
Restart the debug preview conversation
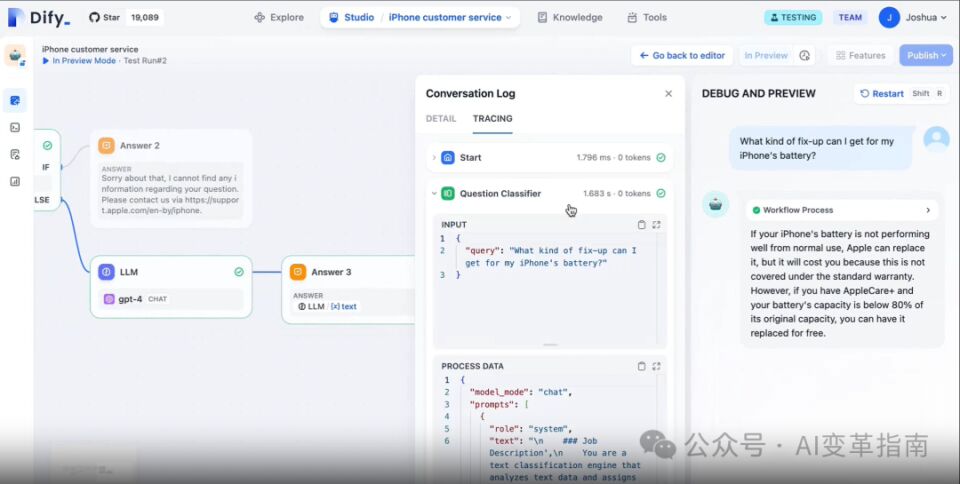pyautogui.click(x=882, y=93)
